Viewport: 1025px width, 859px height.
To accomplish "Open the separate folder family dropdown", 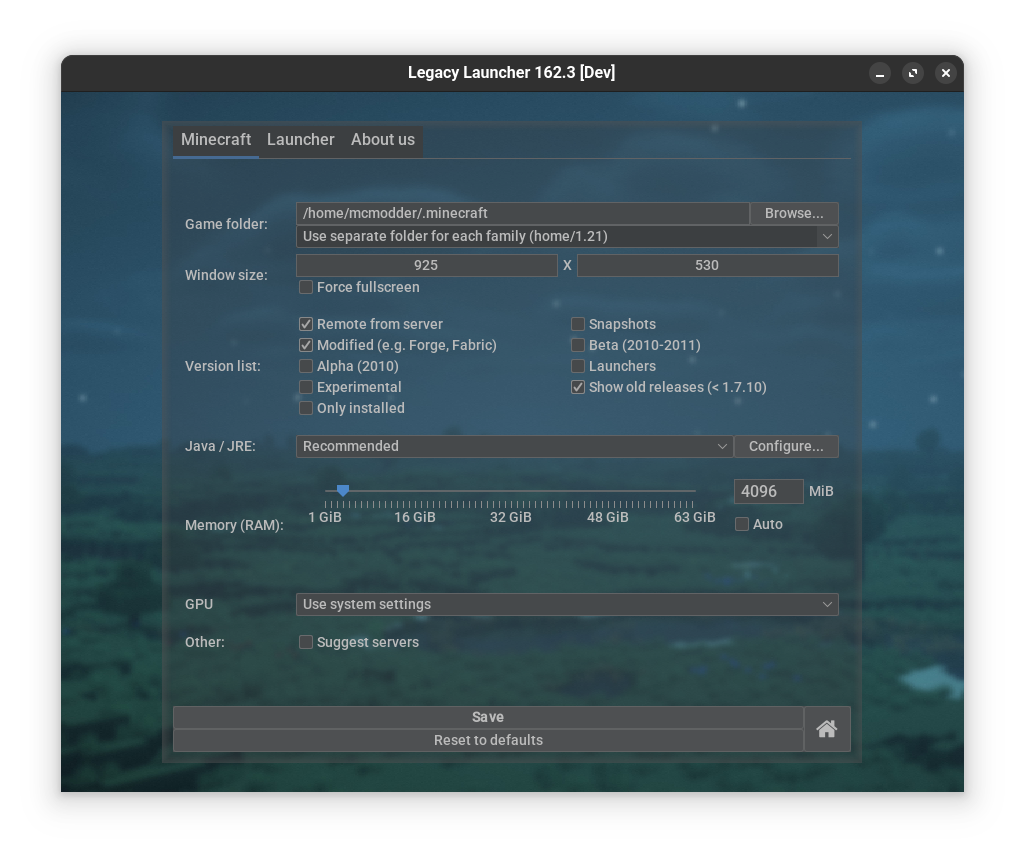I will pos(567,236).
